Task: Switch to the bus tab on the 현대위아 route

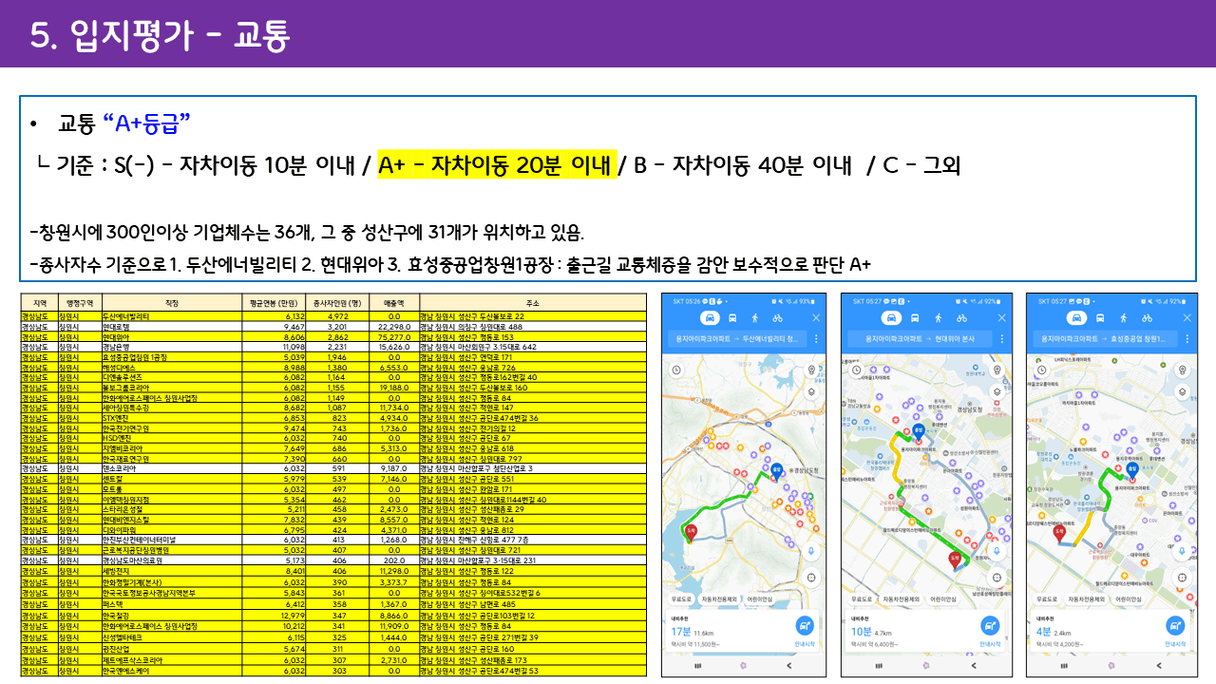Action: pos(916,318)
